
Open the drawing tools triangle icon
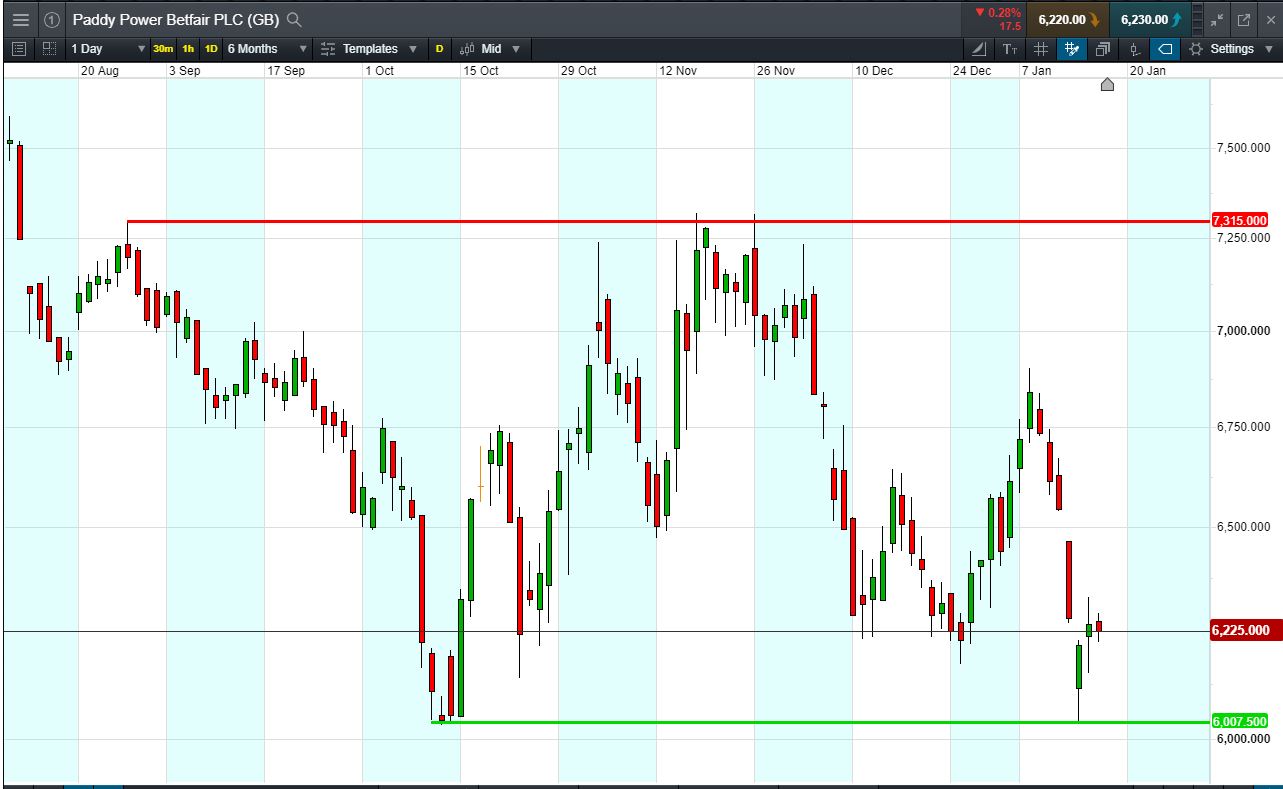coord(978,48)
